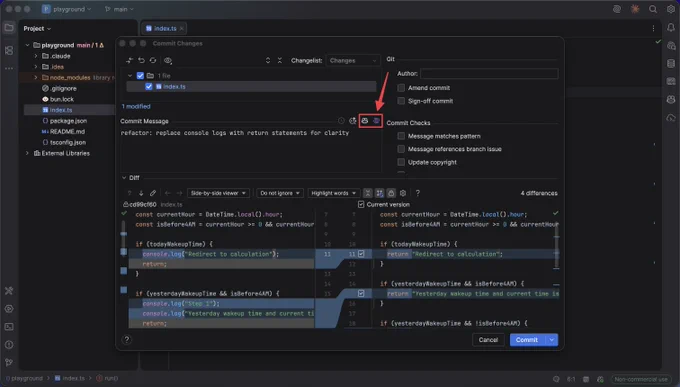This screenshot has width=680, height=387.
Task: Uncheck index.ts in the changes list
Action: coord(149,86)
